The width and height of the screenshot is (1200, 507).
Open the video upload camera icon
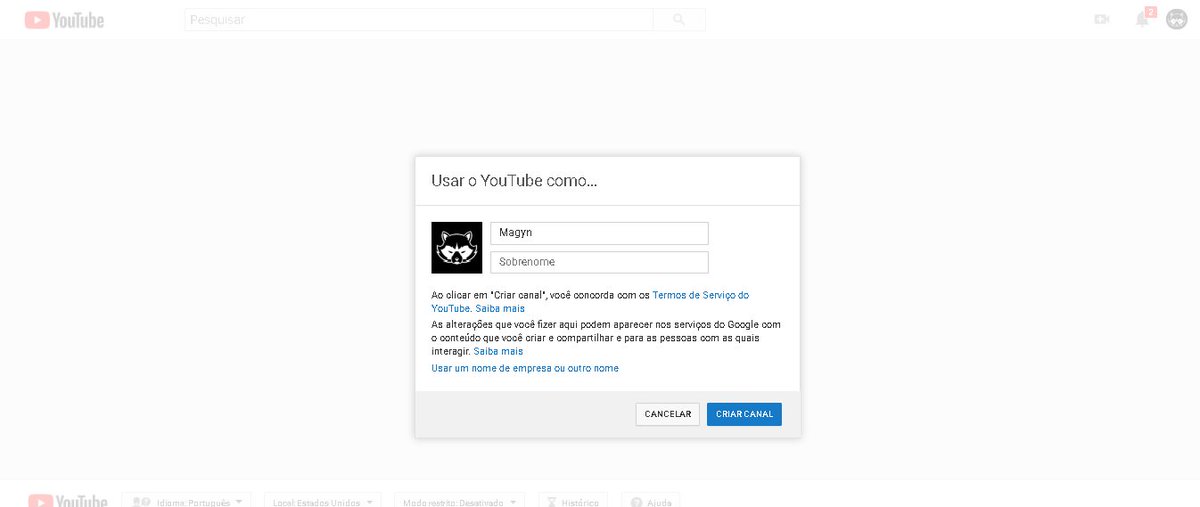click(1102, 19)
